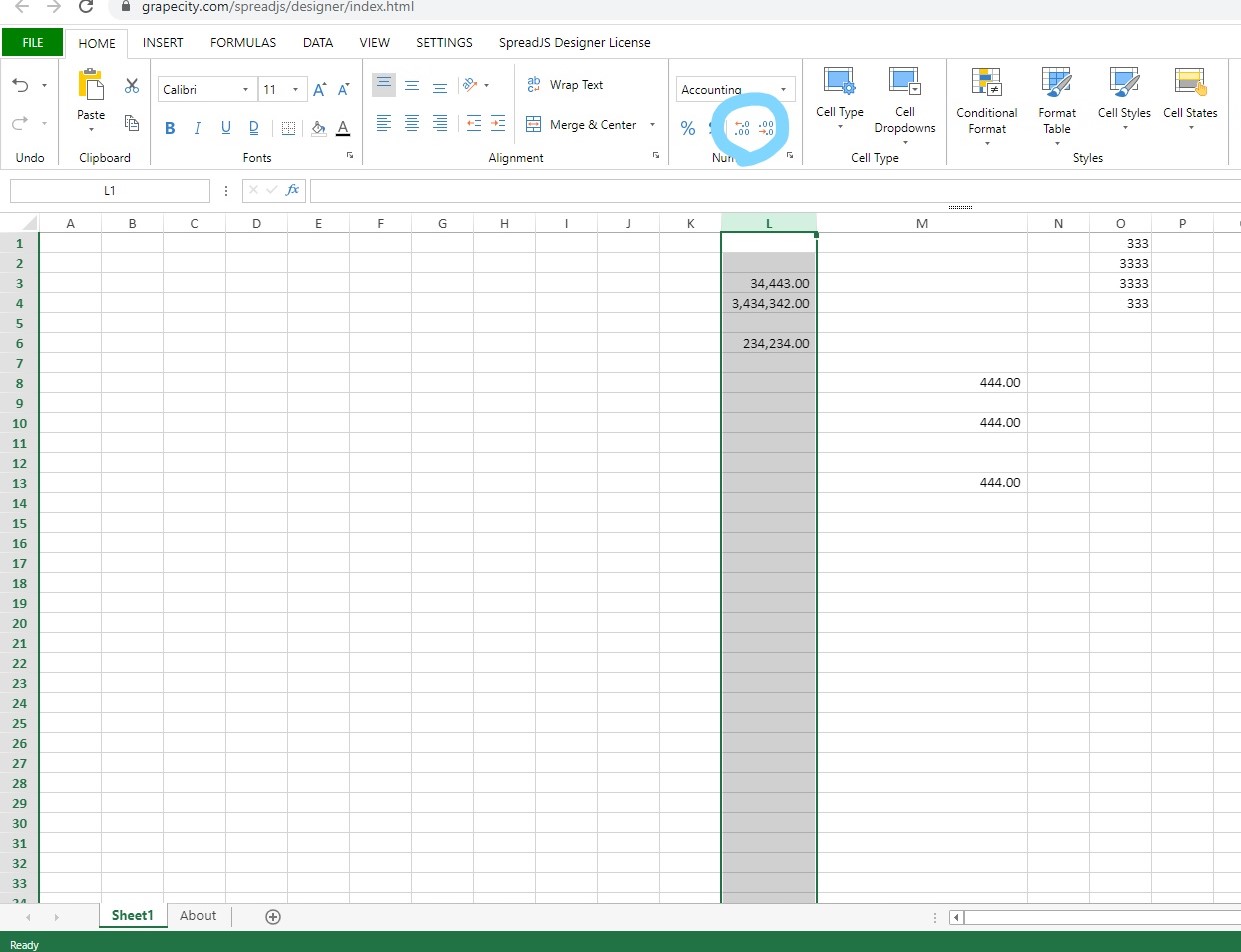The image size is (1241, 952).
Task: Align text to the right
Action: click(x=440, y=124)
